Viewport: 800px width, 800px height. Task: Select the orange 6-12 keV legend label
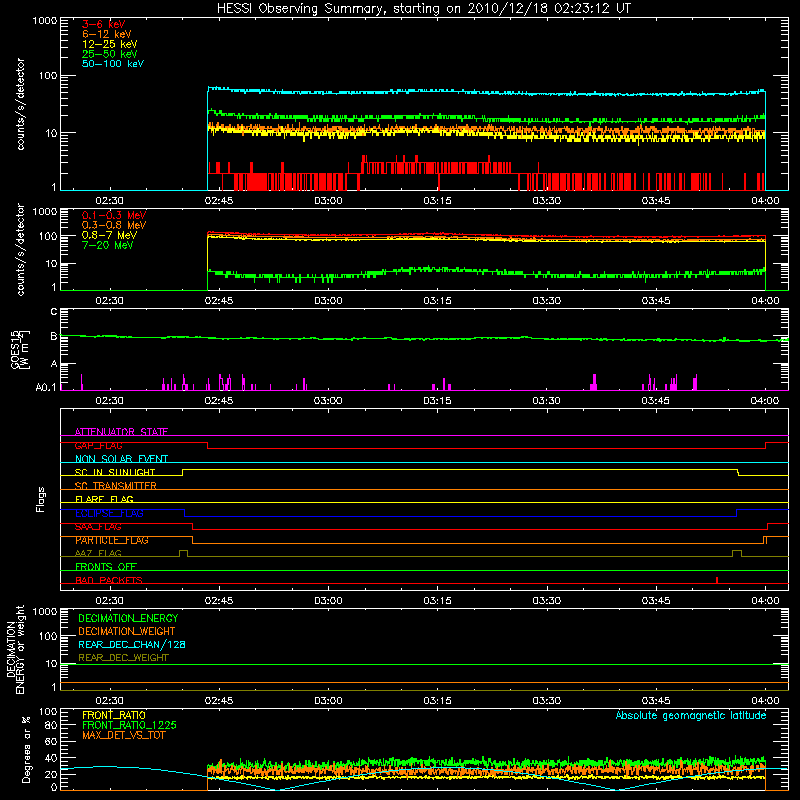pos(107,34)
